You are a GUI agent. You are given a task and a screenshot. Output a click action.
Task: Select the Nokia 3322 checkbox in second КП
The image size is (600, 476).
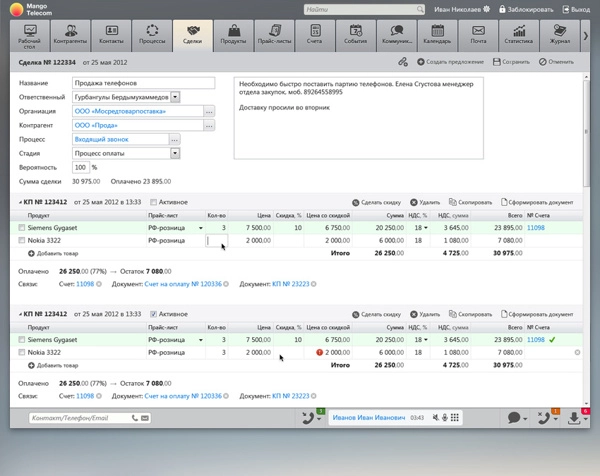(x=22, y=353)
